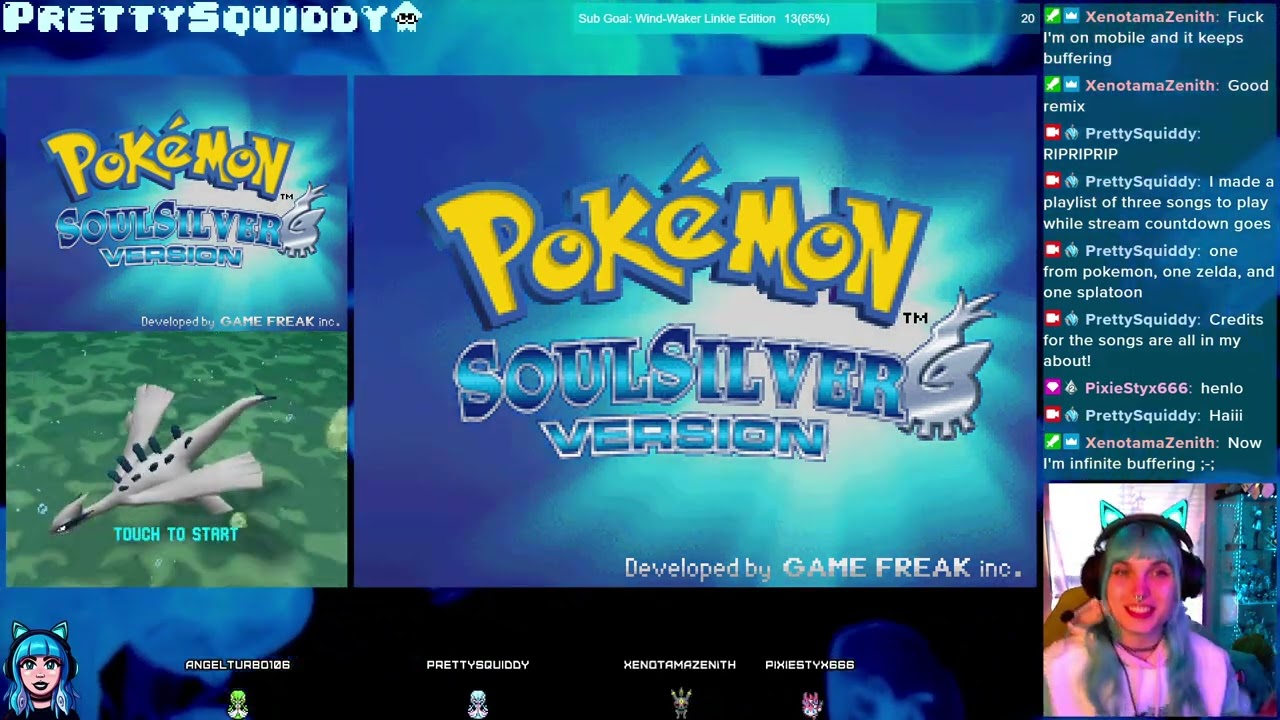Open XenotamaZenith name on 'Good remix' message
Viewport: 1280px width, 720px height.
(1150, 85)
